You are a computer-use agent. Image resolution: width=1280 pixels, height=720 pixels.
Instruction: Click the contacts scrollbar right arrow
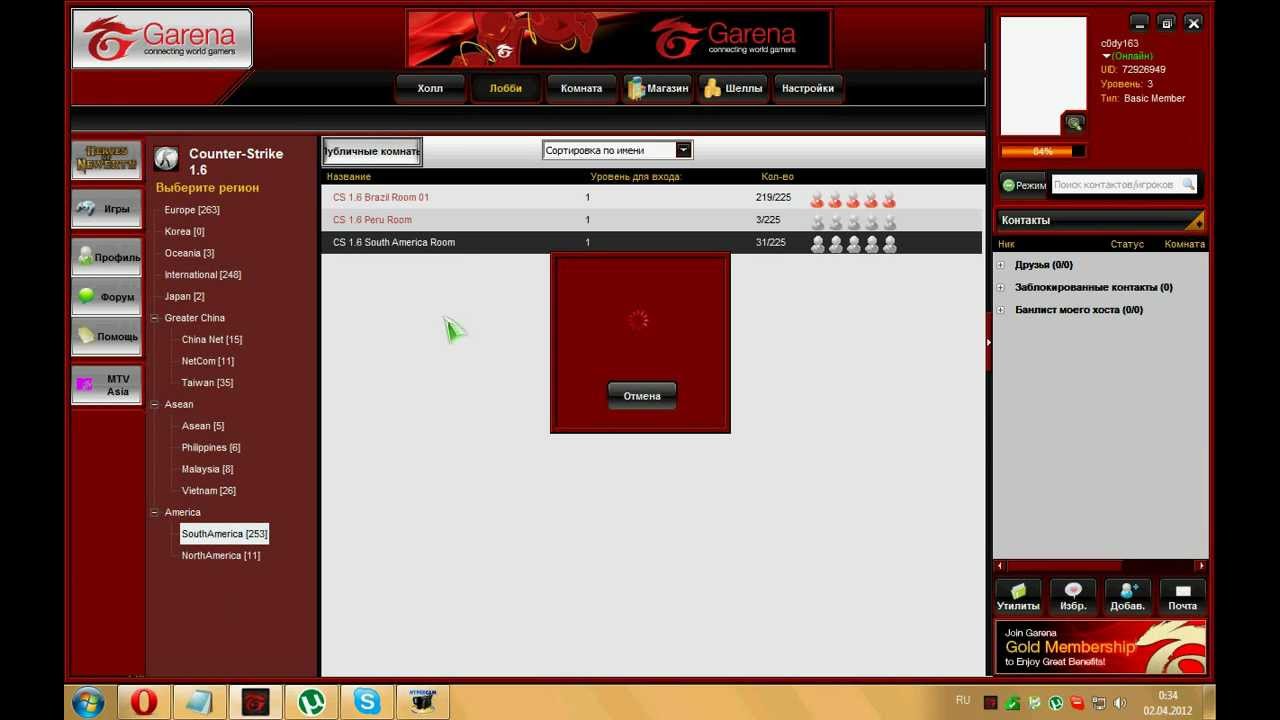point(1201,566)
